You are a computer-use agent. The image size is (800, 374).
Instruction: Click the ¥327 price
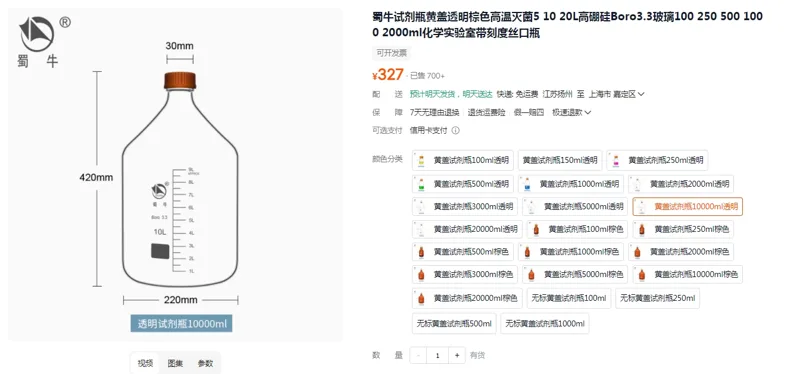[388, 75]
